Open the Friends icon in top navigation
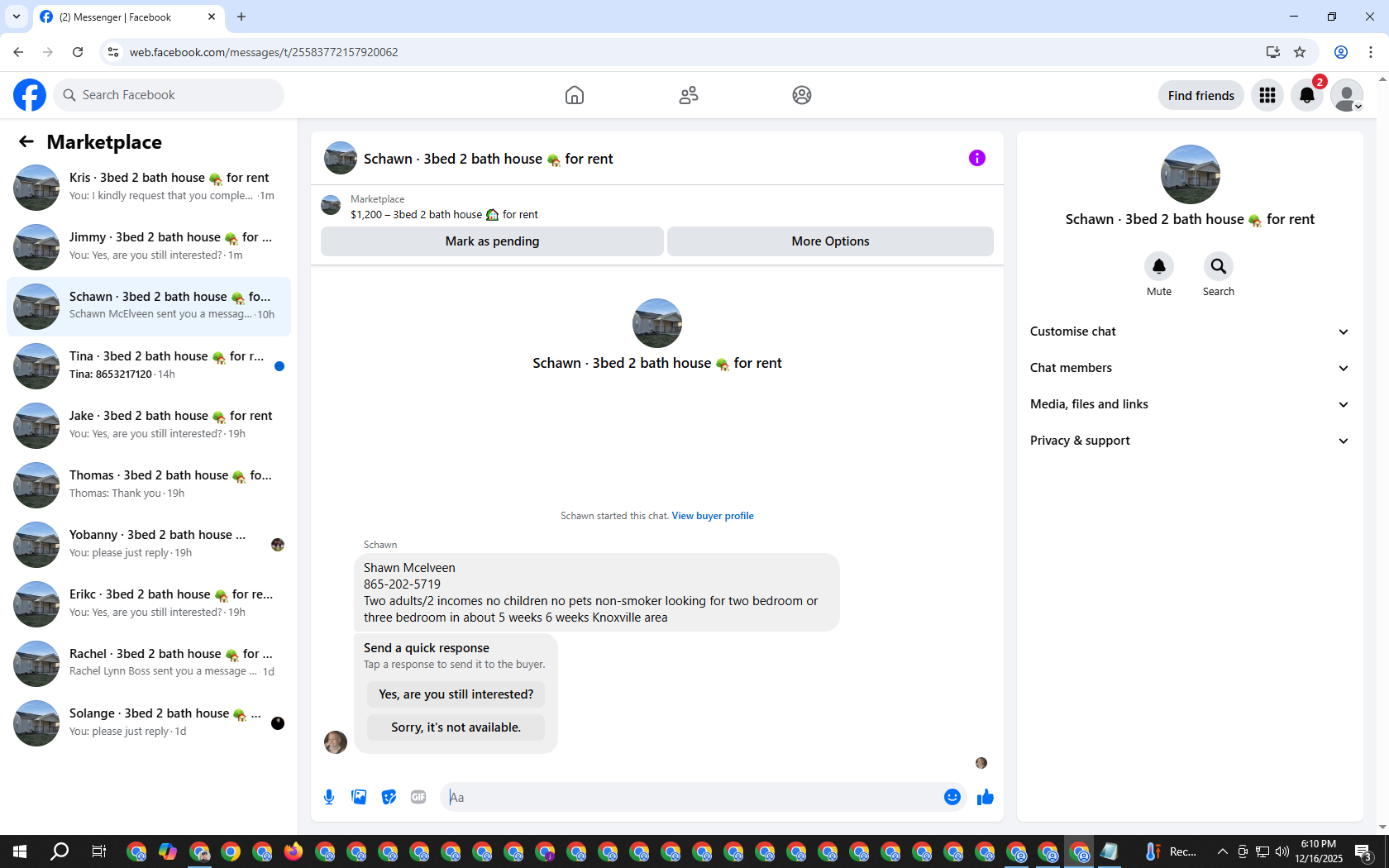 point(689,95)
